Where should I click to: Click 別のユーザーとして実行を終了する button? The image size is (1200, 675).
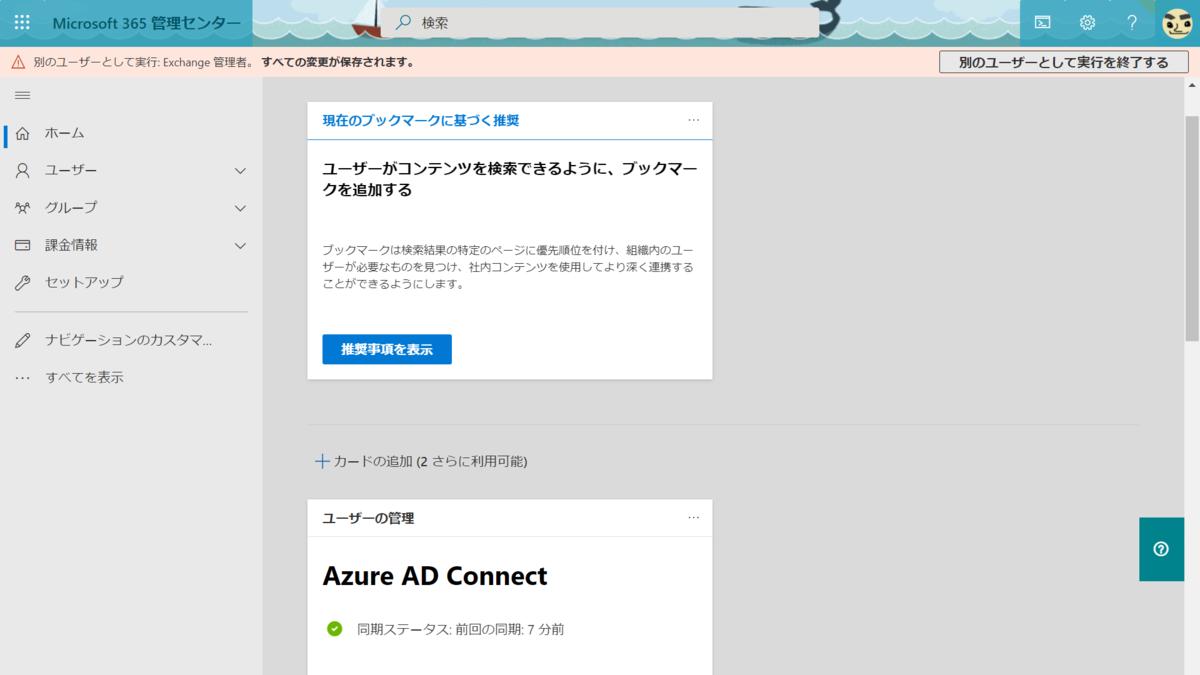1064,62
